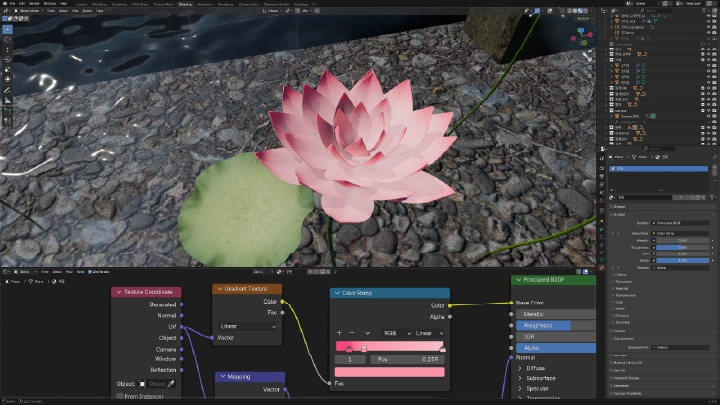The width and height of the screenshot is (720, 405).
Task: Collapse the Texture Coordinate node
Action: pyautogui.click(x=119, y=292)
